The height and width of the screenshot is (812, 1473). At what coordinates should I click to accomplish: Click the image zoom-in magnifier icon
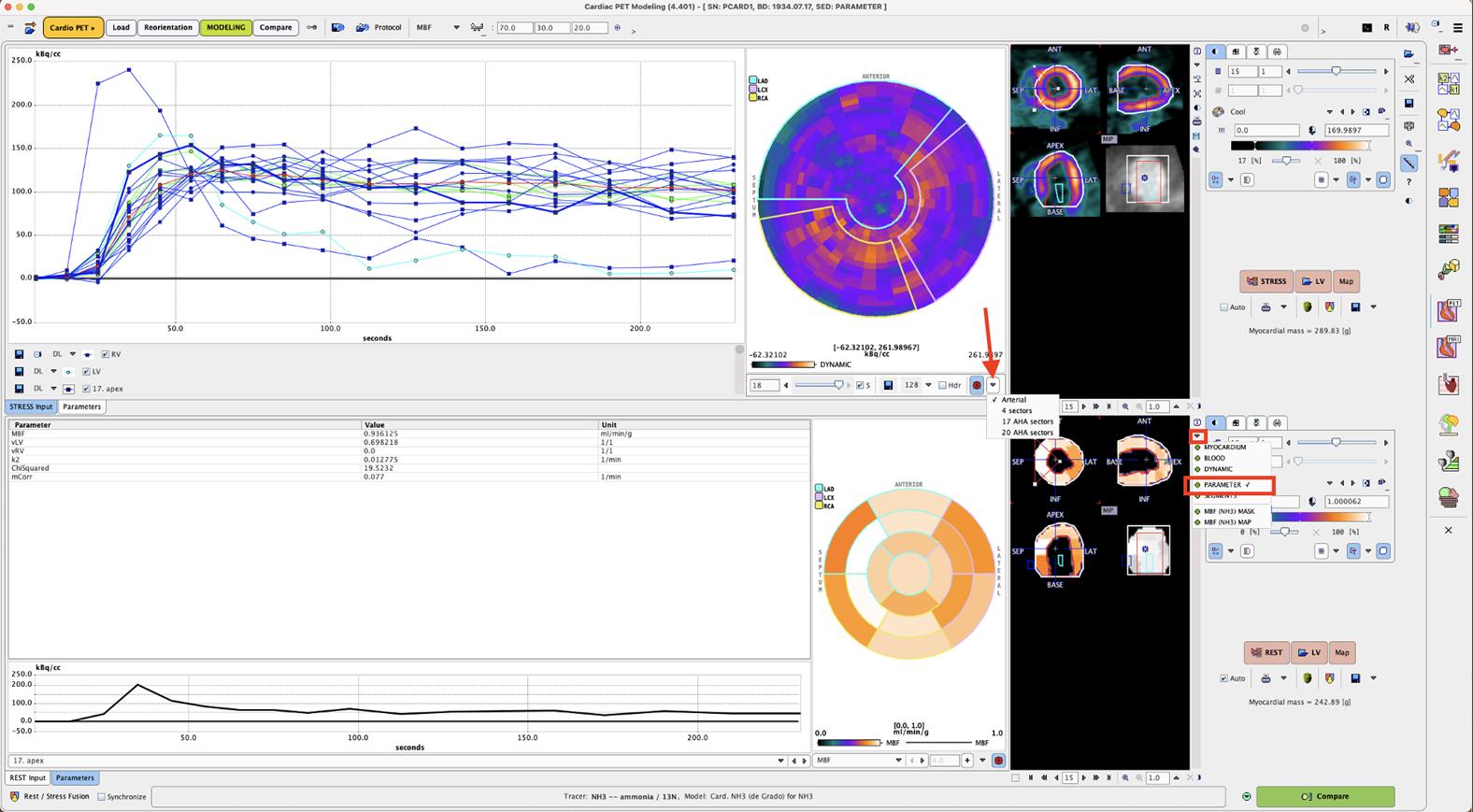tap(1125, 406)
